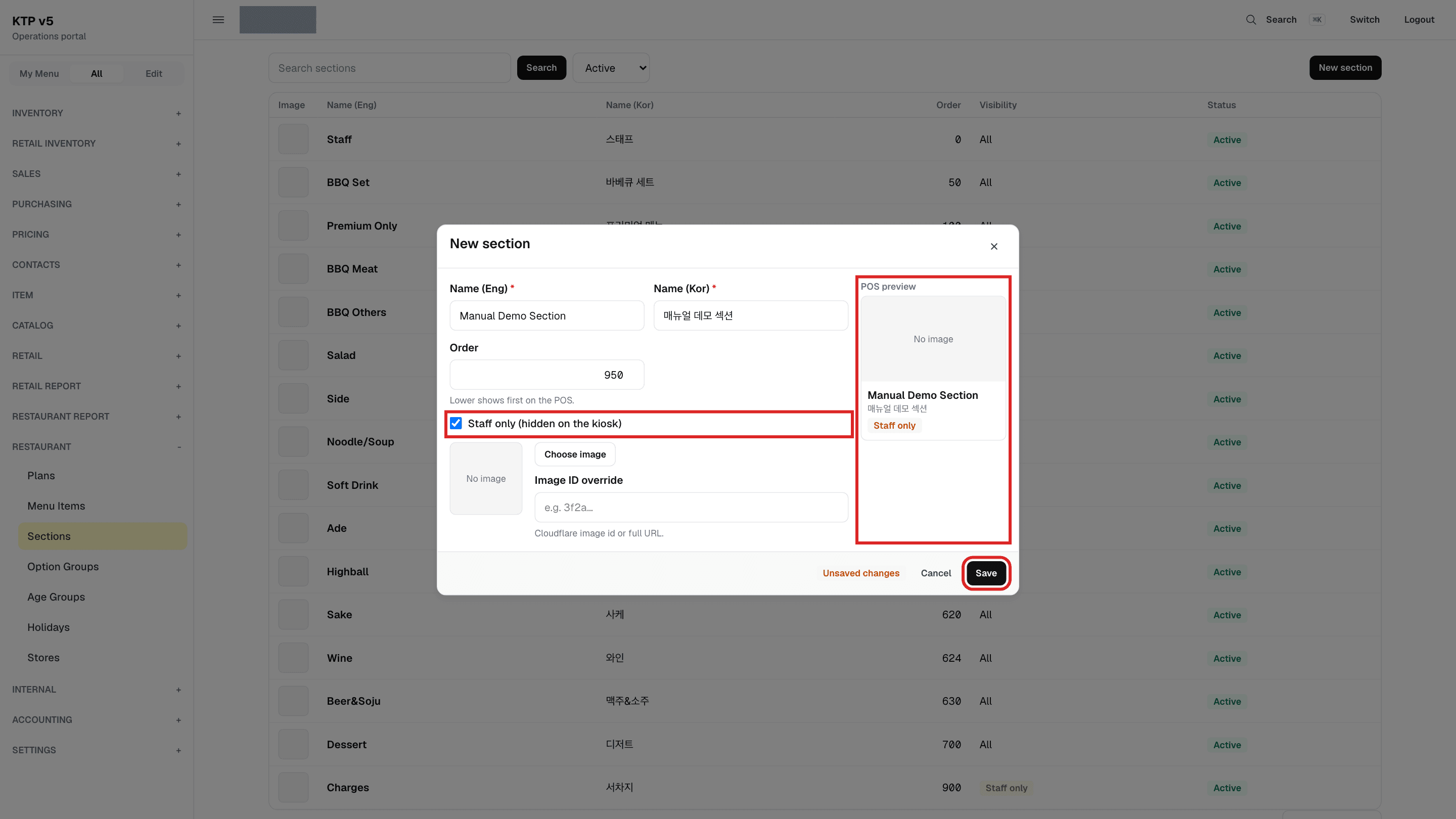Screen dimensions: 1456x819
Task: Open the Active status filter dropdown
Action: click(611, 68)
